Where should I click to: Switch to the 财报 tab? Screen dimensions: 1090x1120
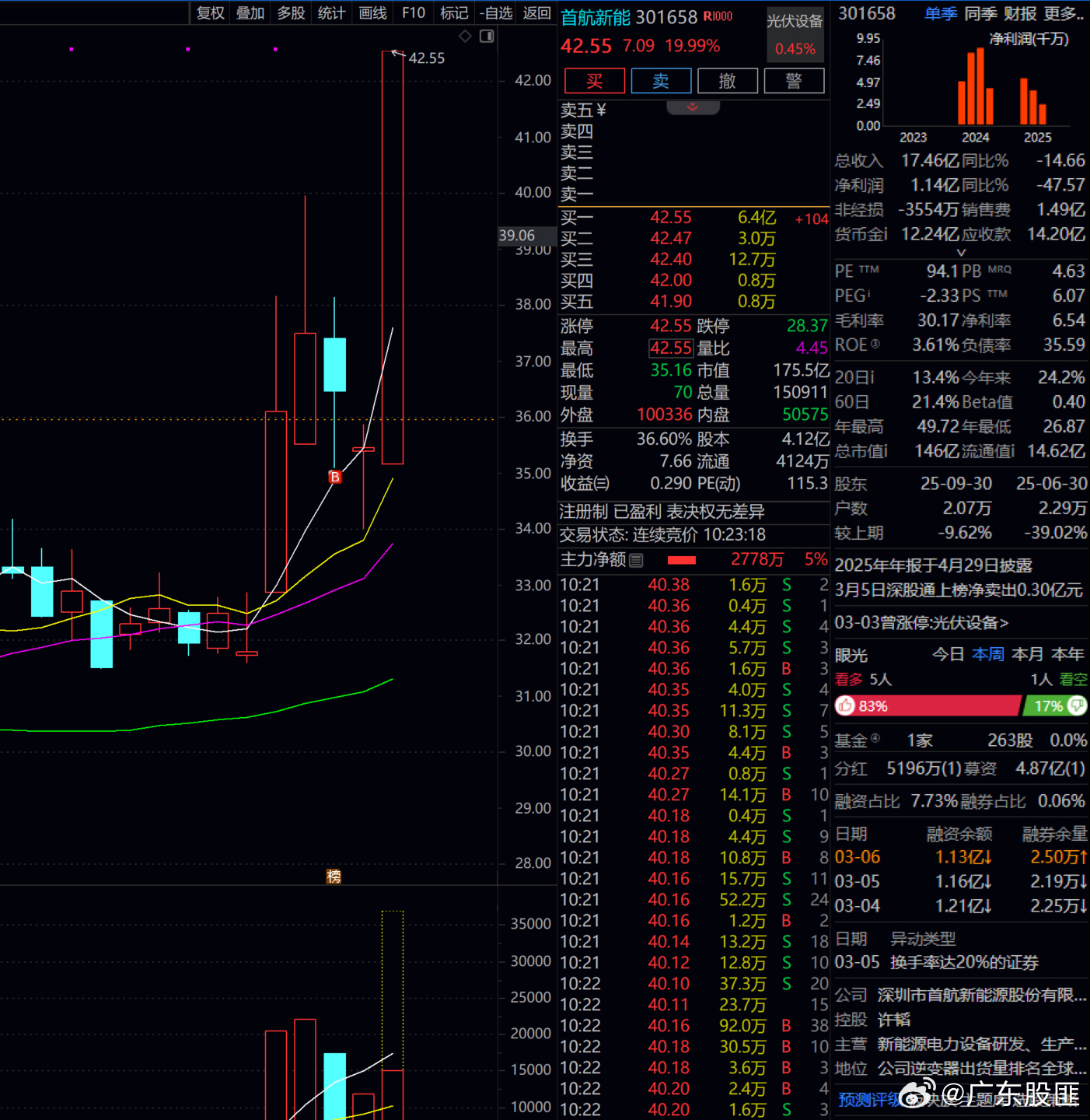coord(1021,13)
